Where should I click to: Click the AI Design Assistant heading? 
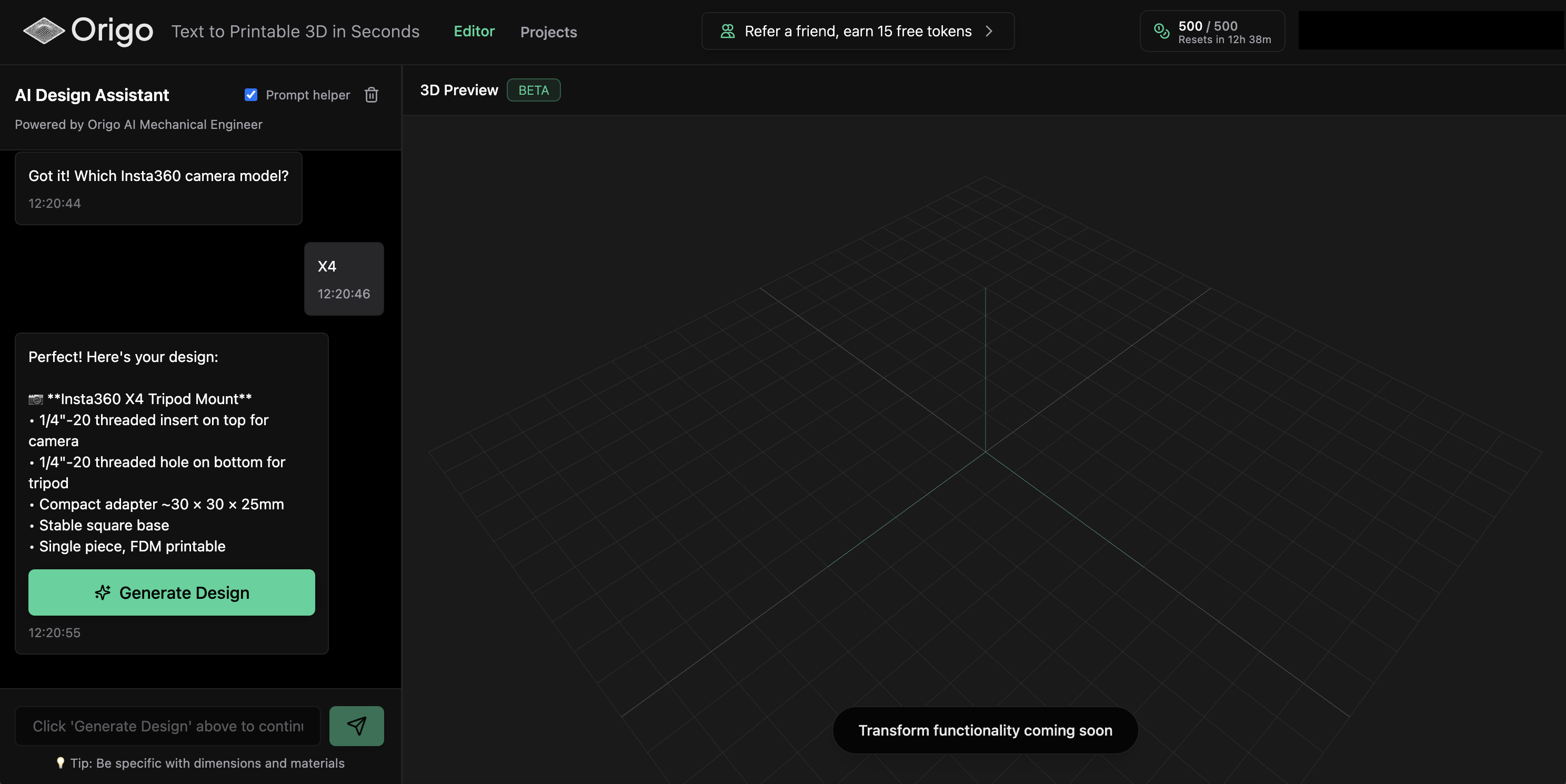(x=91, y=95)
